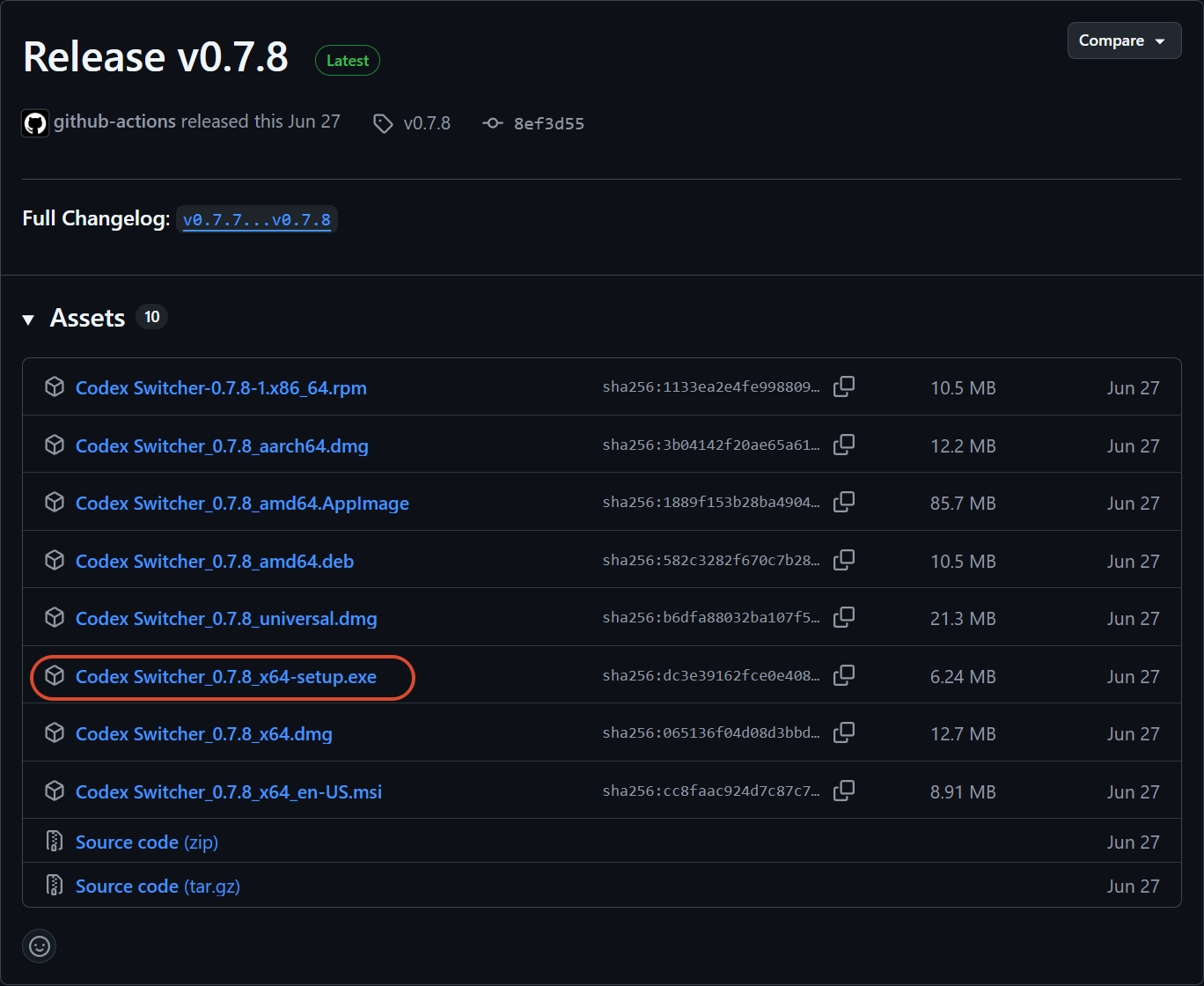The image size is (1204, 986).
Task: Copy the sha256 hash for the universal.dmg asset
Action: coord(844,618)
